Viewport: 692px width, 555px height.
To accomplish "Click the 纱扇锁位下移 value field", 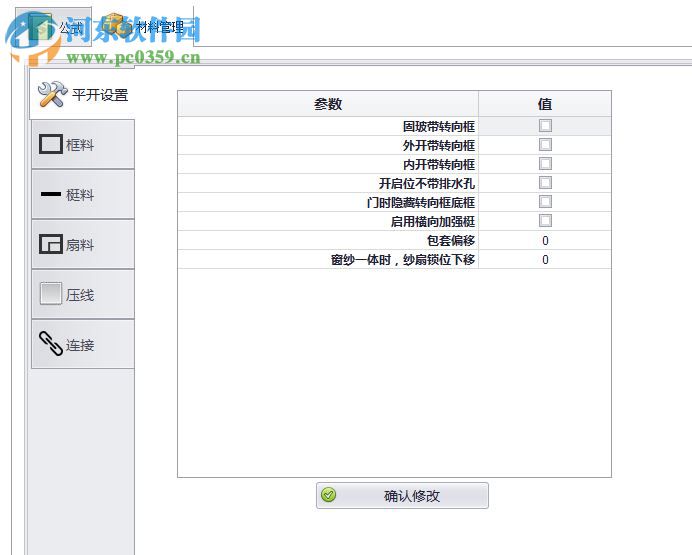I will pos(545,259).
